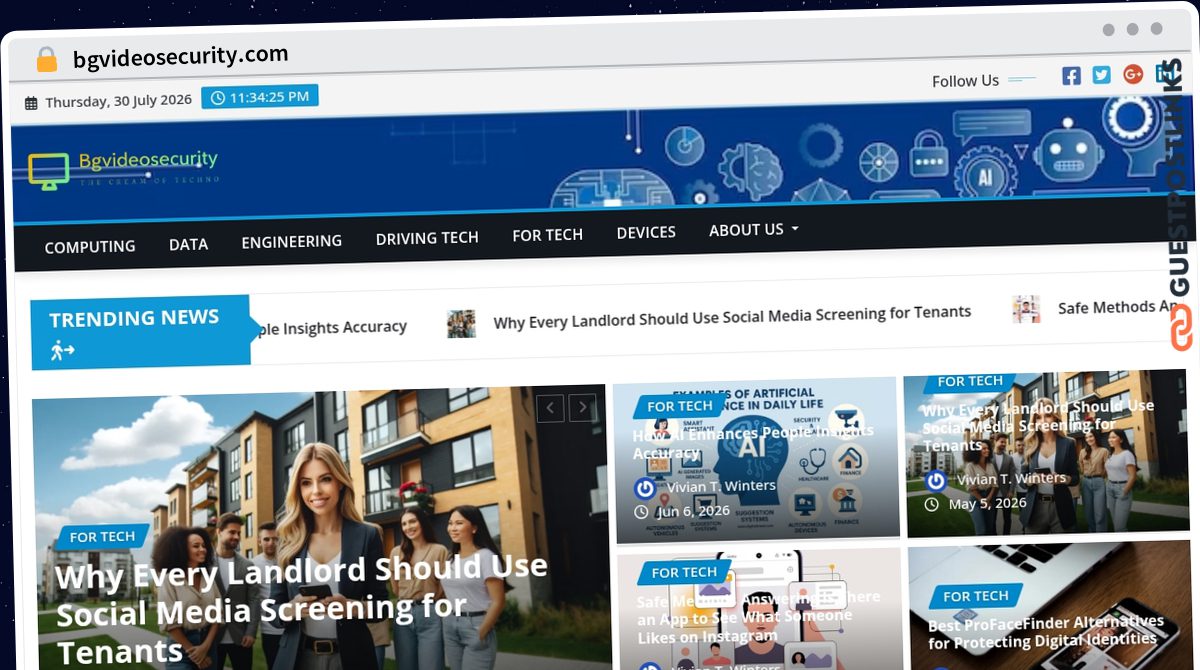The image size is (1200, 670).
Task: Click thumbnail beside landlord trending headline
Action: click(461, 324)
